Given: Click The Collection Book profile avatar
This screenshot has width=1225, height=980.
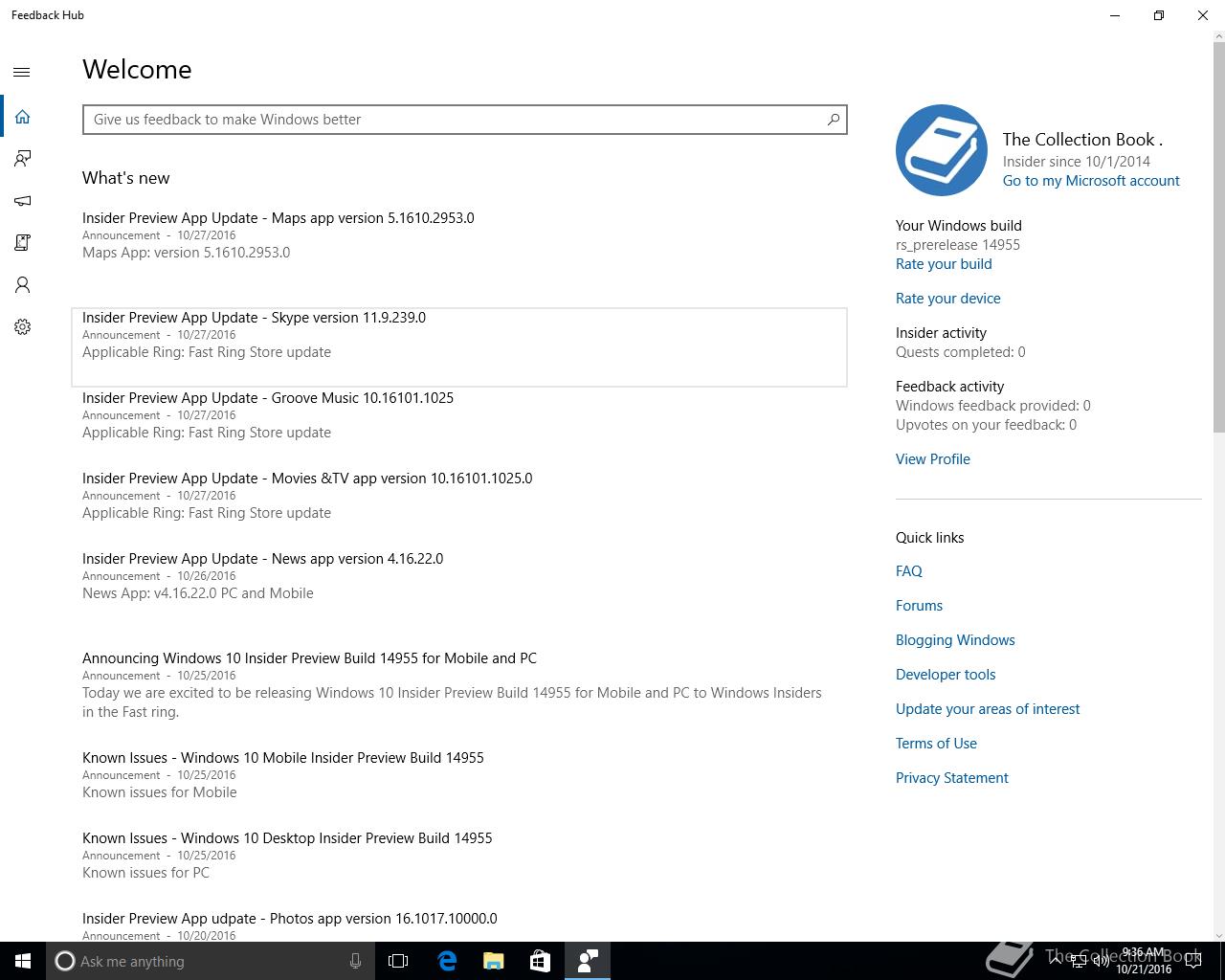Looking at the screenshot, I should click(x=942, y=150).
